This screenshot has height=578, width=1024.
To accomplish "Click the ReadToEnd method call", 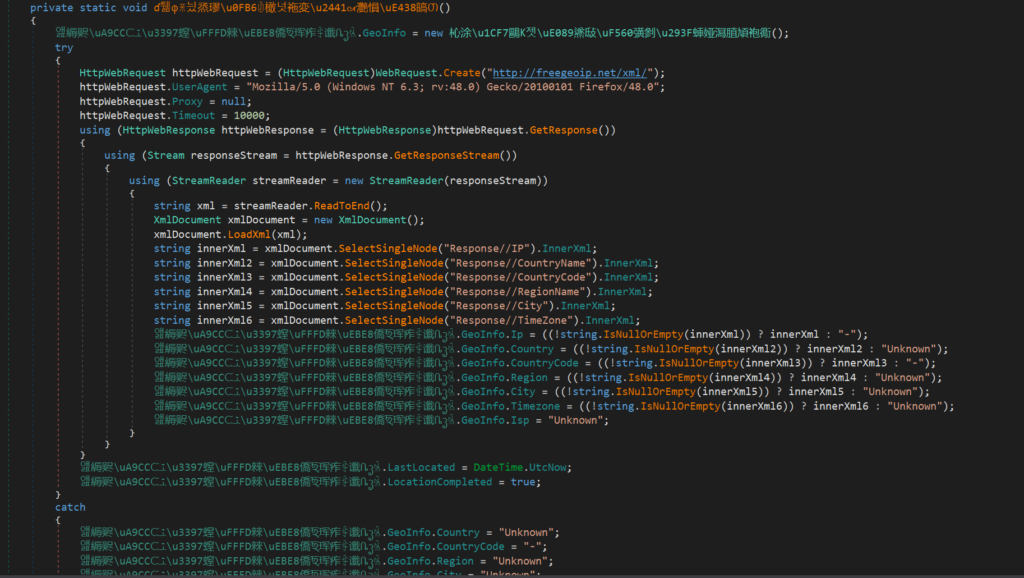I will (341, 206).
